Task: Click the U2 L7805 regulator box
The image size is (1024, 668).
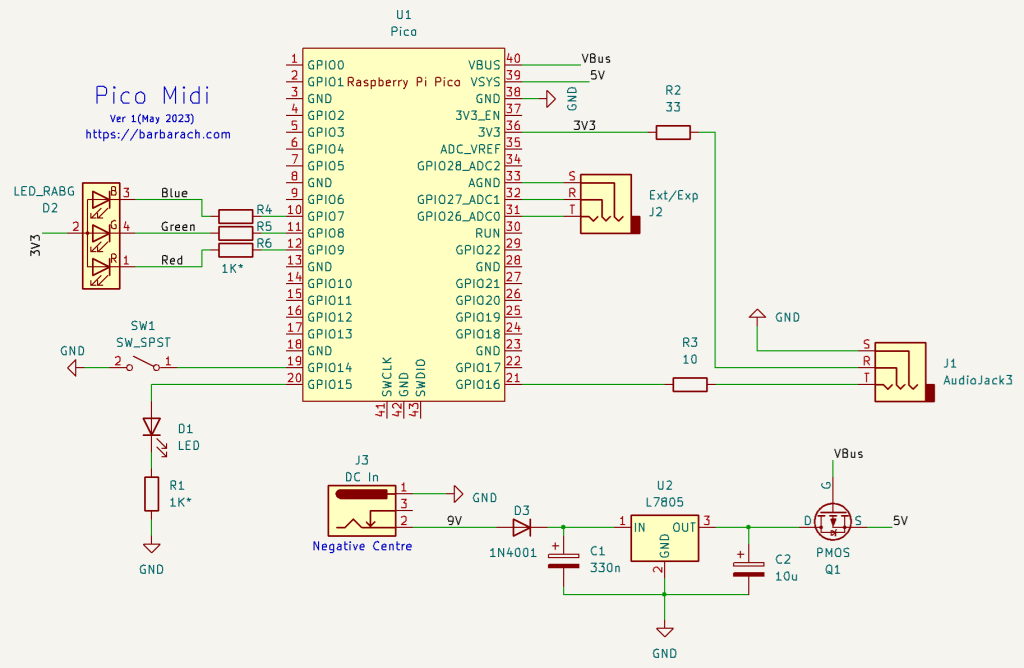Action: 665,540
